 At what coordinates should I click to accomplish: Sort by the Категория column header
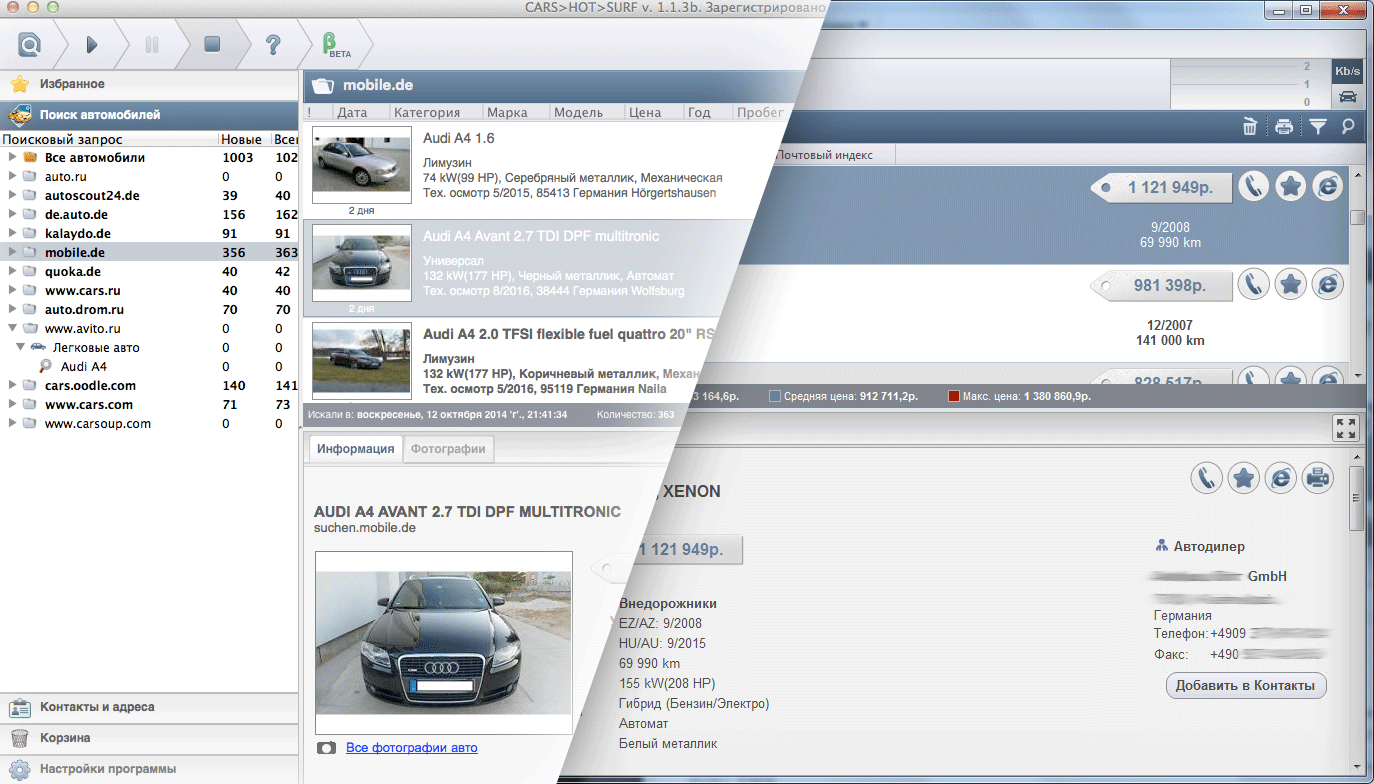[x=434, y=112]
